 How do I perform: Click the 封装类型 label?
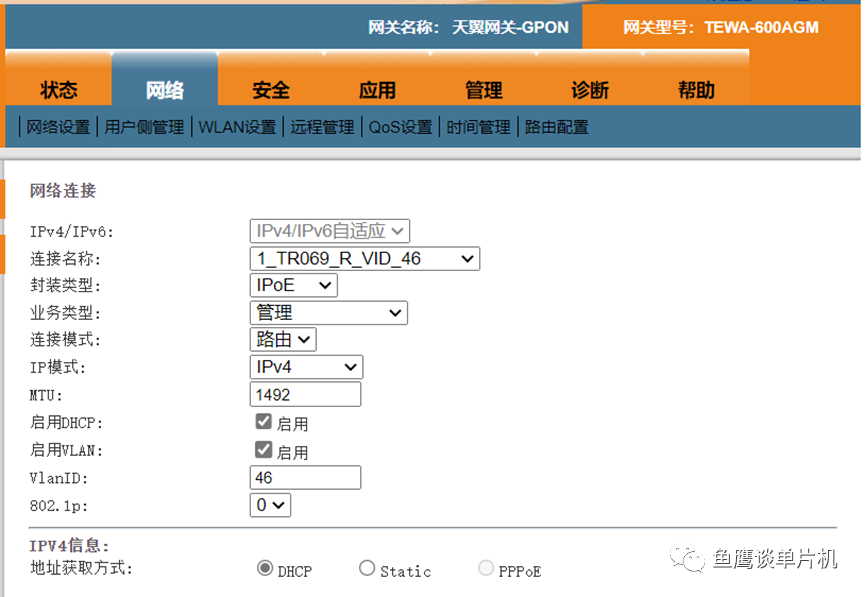click(65, 286)
